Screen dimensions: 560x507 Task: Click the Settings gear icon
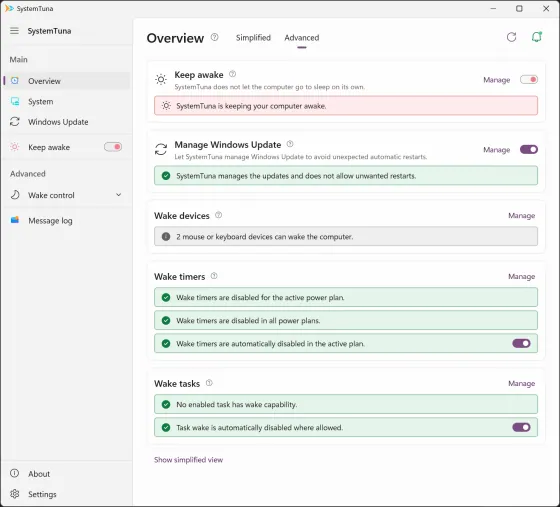[14, 494]
